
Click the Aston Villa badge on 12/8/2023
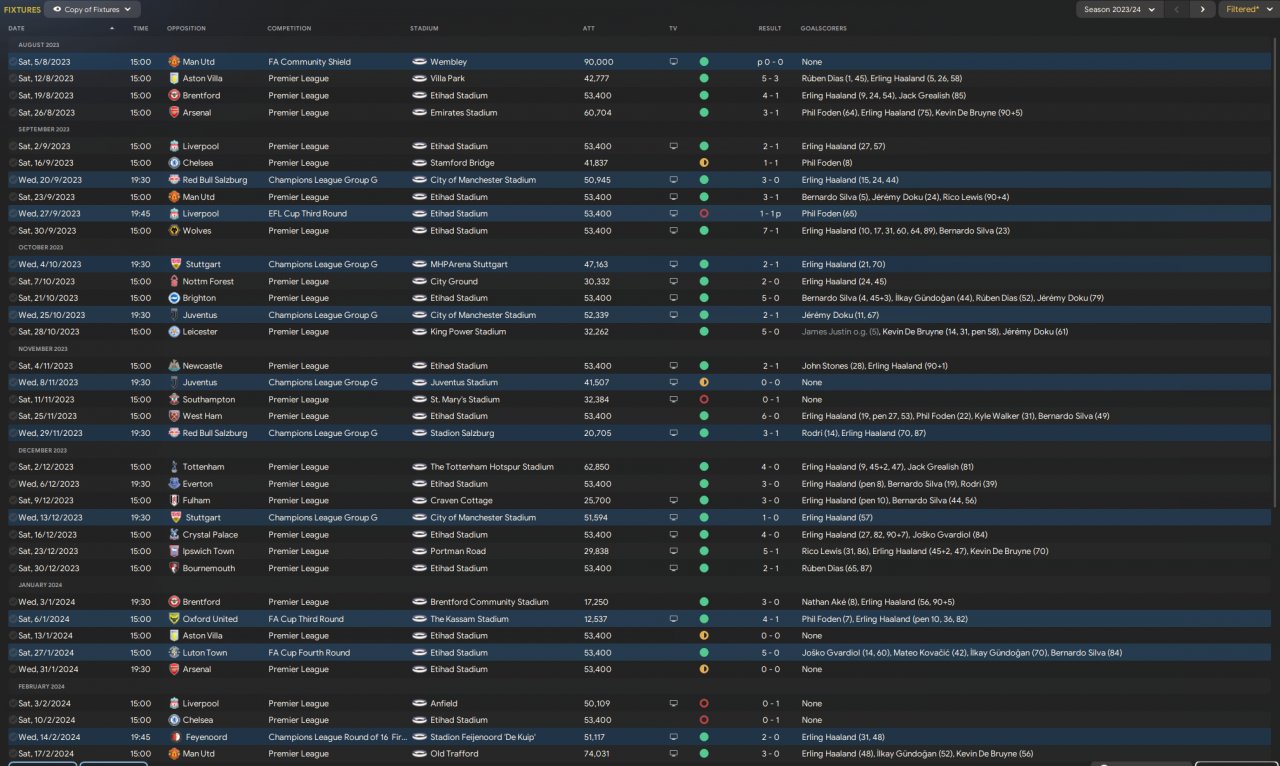click(174, 79)
